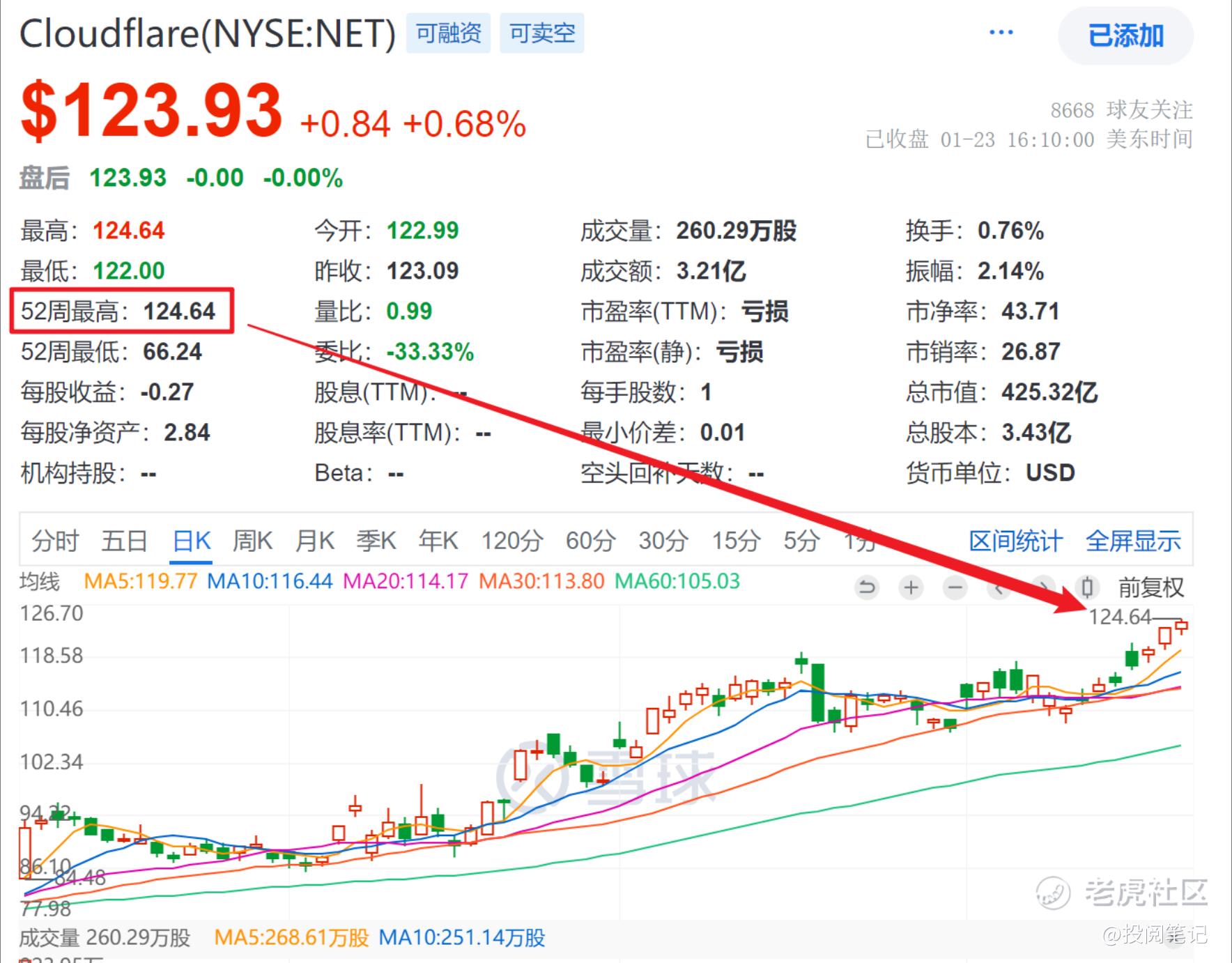
Task: Click the 最高 value 124.64
Action: pyautogui.click(x=129, y=231)
